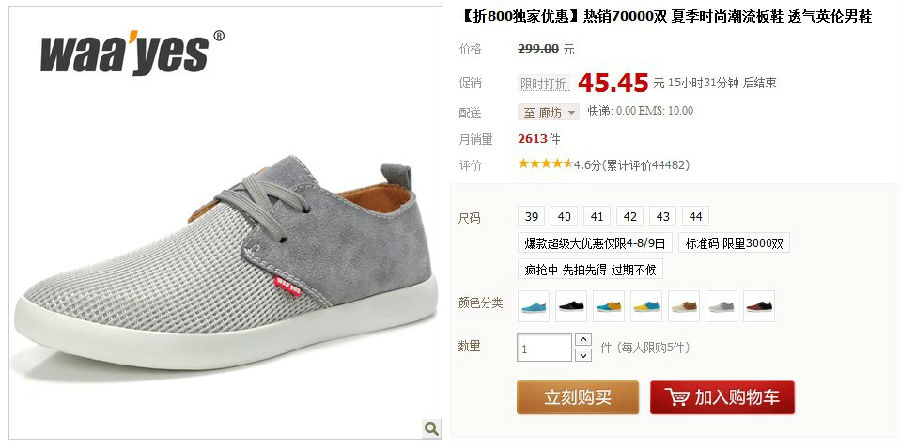Click the 立刻购买 buy now button

[x=578, y=397]
